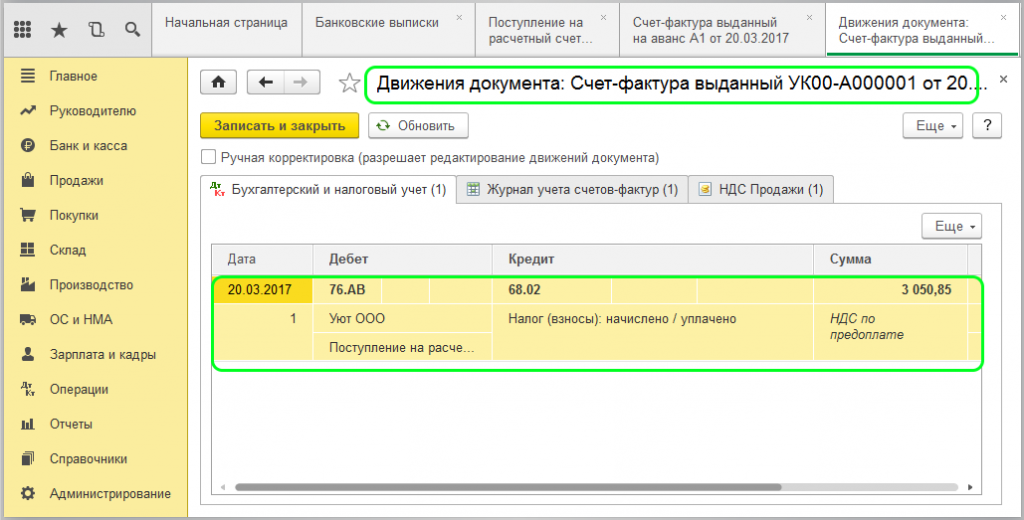Image resolution: width=1024 pixels, height=520 pixels.
Task: Open Зарплата и кадры section
Action: pyautogui.click(x=102, y=354)
